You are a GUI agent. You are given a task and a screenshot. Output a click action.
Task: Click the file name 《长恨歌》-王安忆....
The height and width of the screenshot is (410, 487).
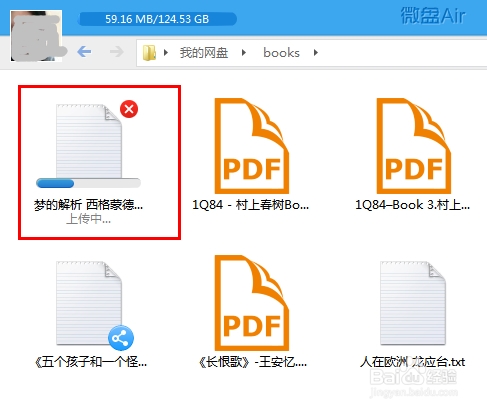coord(253,362)
